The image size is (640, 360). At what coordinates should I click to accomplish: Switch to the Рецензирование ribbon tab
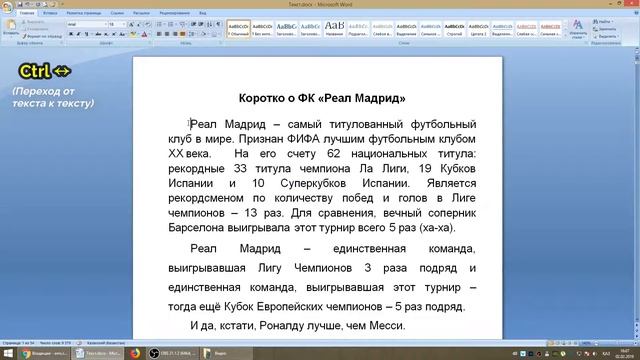click(x=174, y=13)
